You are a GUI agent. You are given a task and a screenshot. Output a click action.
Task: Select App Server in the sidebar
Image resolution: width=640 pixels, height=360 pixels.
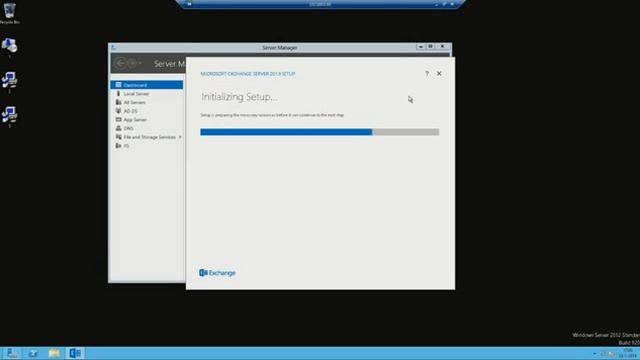[147, 120]
